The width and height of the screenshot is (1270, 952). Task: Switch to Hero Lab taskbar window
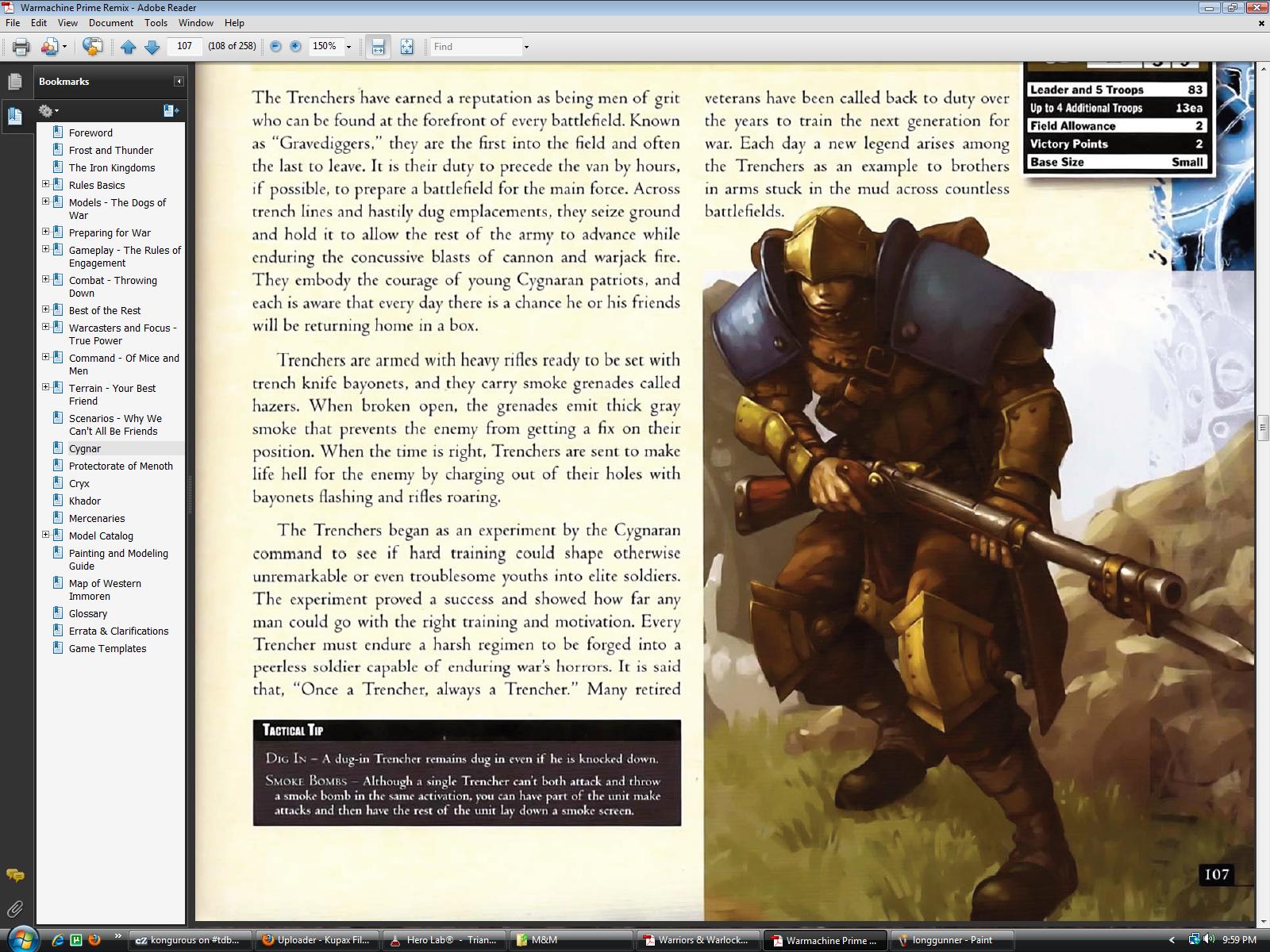point(445,940)
